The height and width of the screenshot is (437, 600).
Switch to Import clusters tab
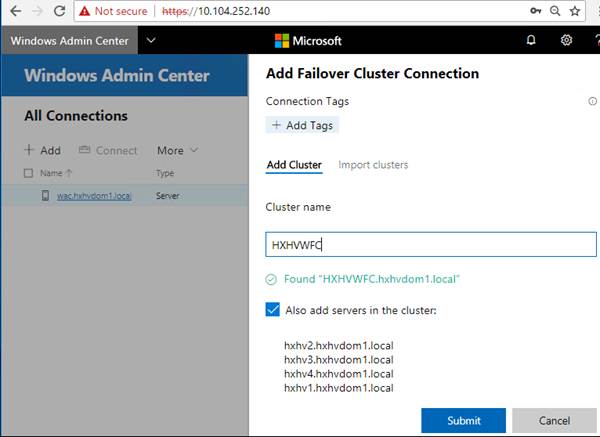[x=373, y=165]
